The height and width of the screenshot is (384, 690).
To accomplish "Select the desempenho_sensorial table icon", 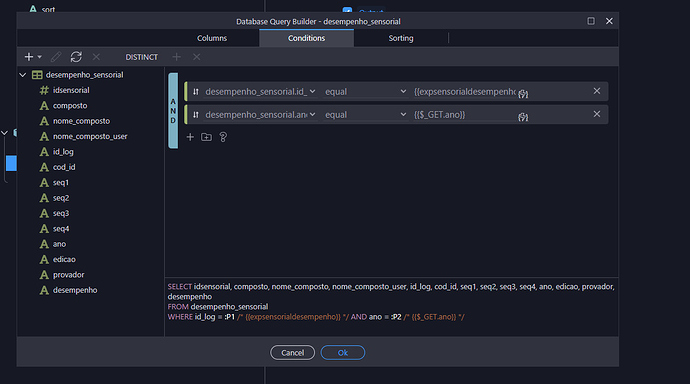I will click(x=37, y=75).
